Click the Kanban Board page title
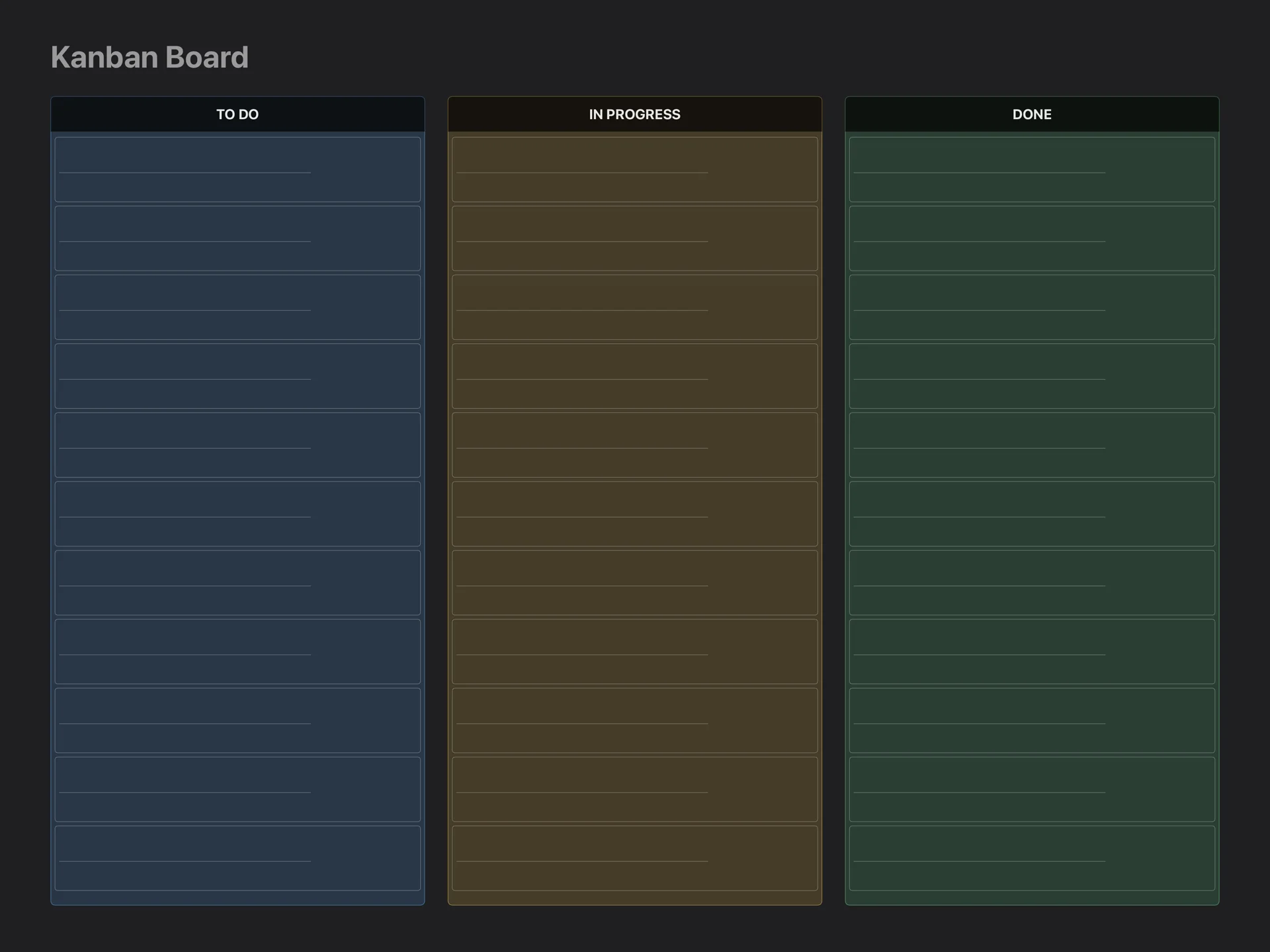Image resolution: width=1270 pixels, height=952 pixels. (x=149, y=57)
